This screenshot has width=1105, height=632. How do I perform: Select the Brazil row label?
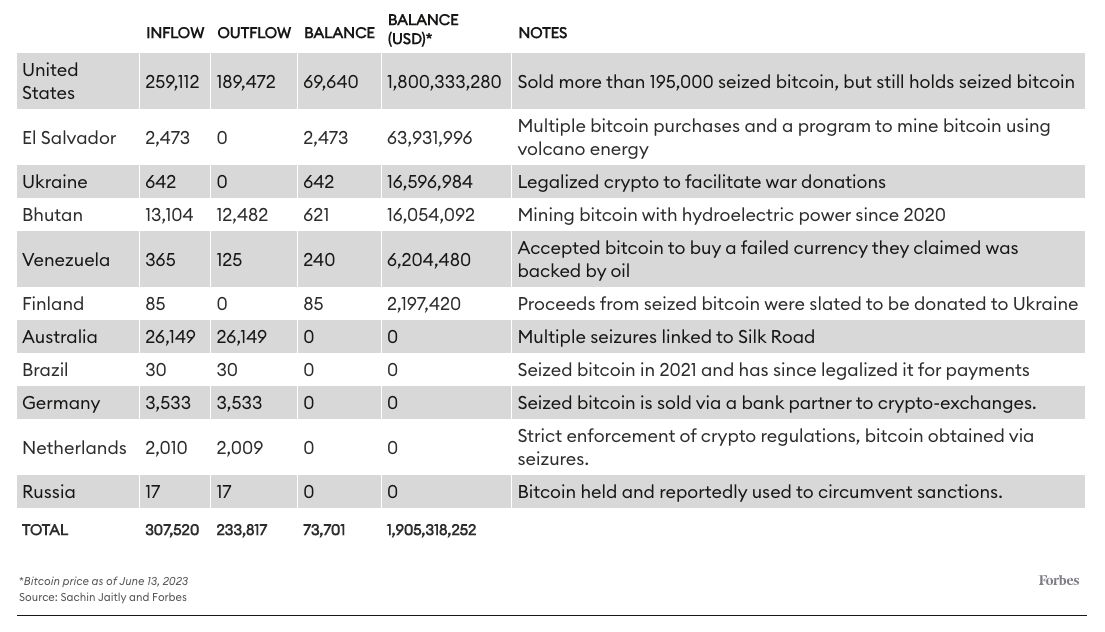point(45,370)
